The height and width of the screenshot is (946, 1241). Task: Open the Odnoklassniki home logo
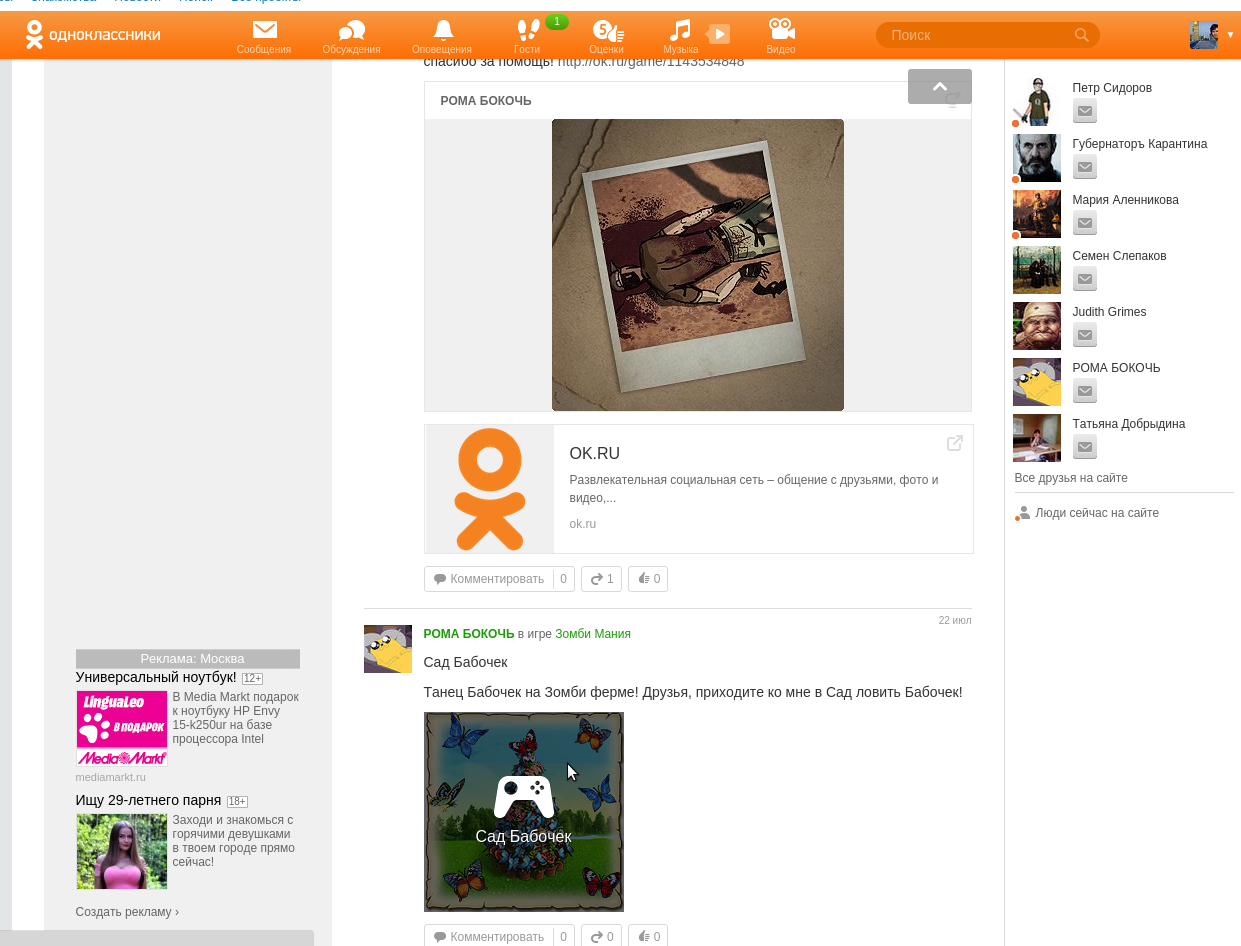tap(93, 35)
